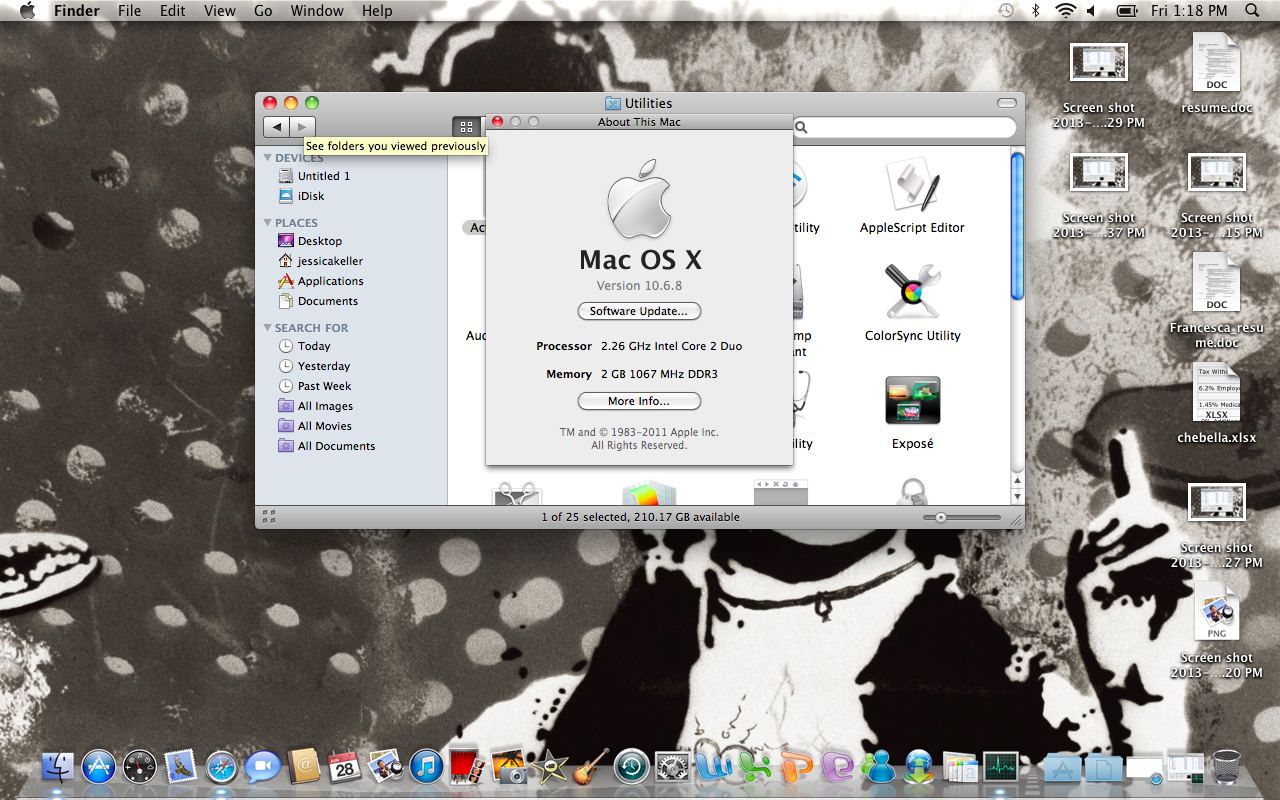Launch Microsoft Excel from the Dock

(x=756, y=767)
